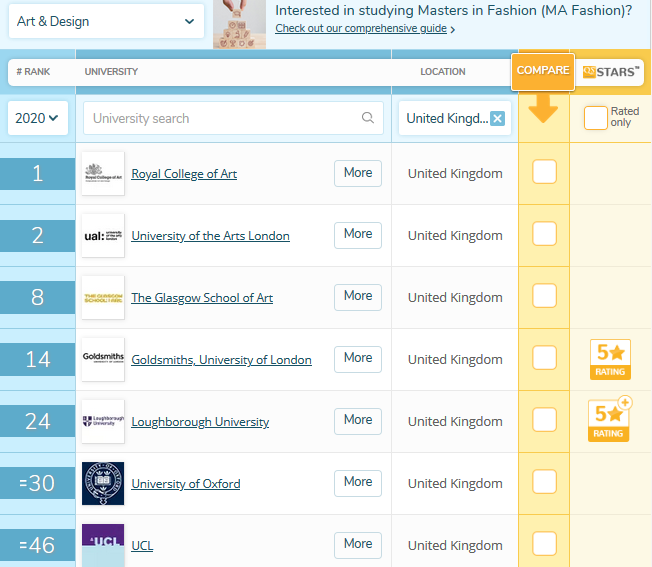Check compare box for University of Oxford

544,481
